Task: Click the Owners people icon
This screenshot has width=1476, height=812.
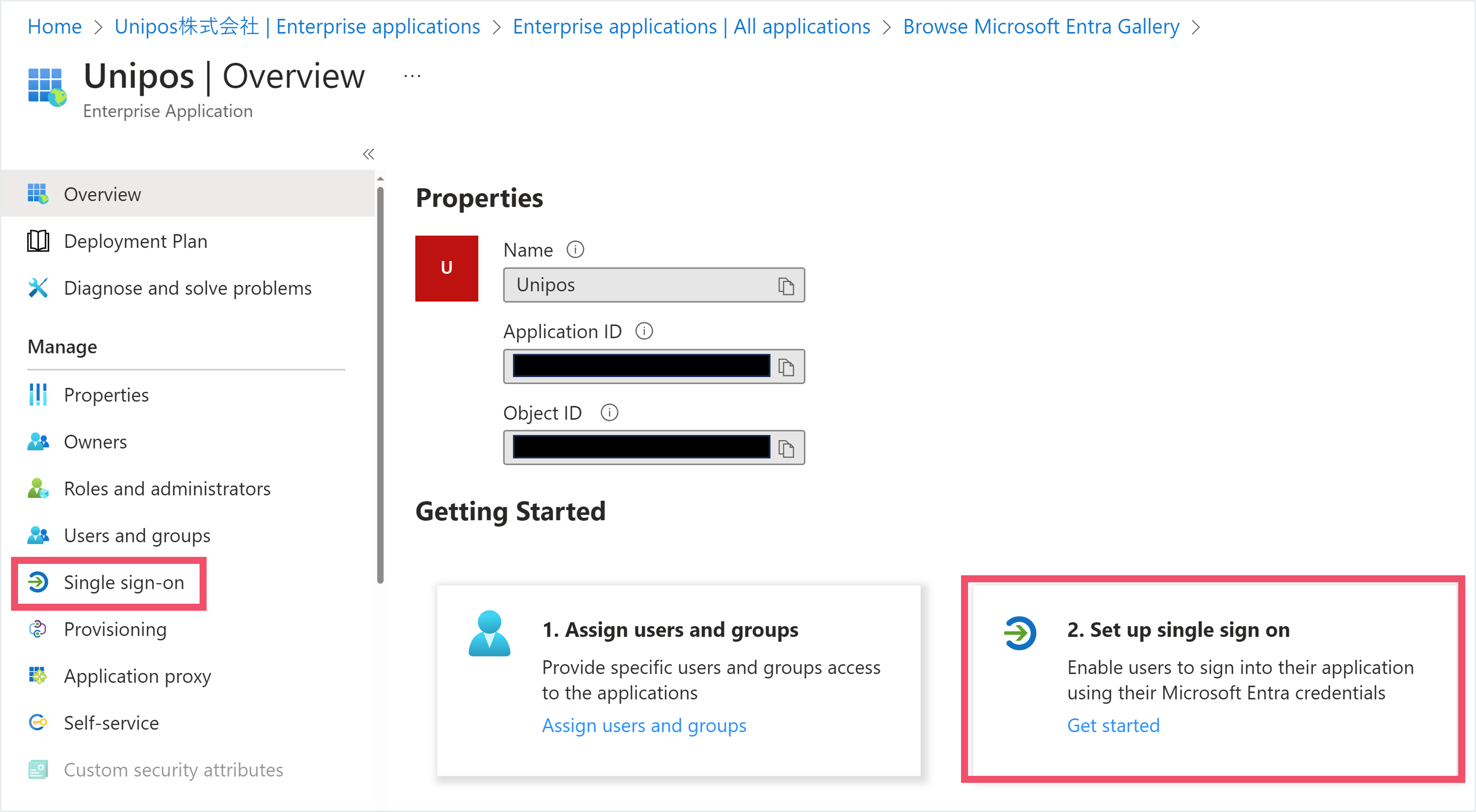Action: pos(38,442)
